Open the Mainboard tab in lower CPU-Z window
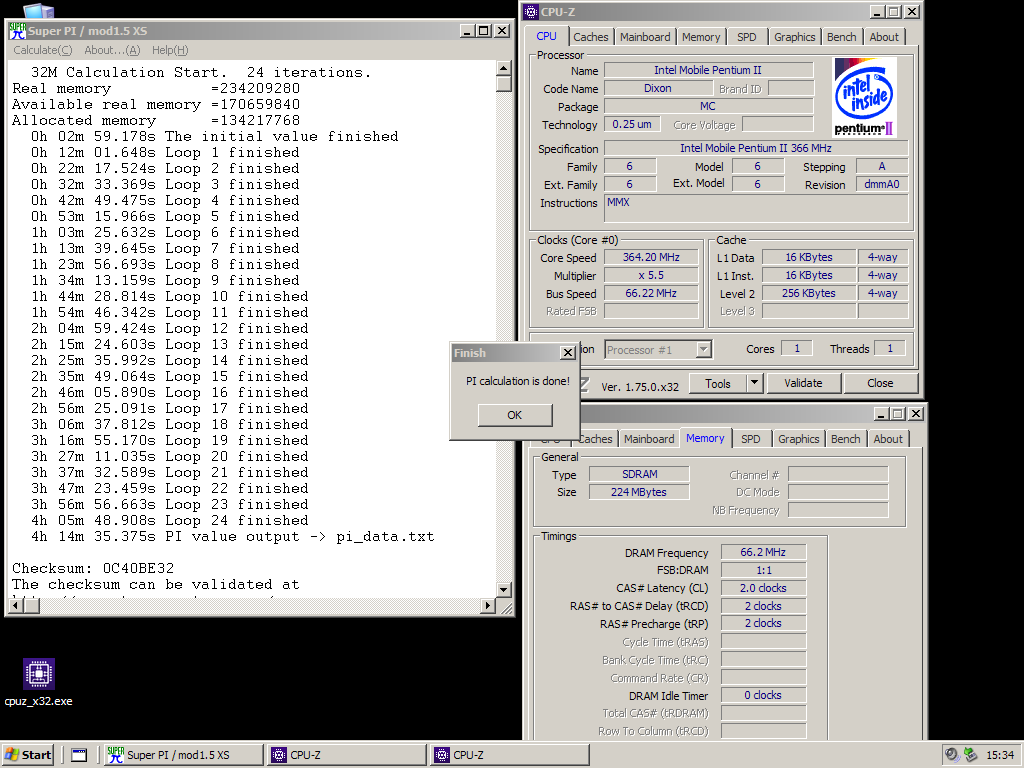Screen dimensions: 1024x768 pos(648,439)
